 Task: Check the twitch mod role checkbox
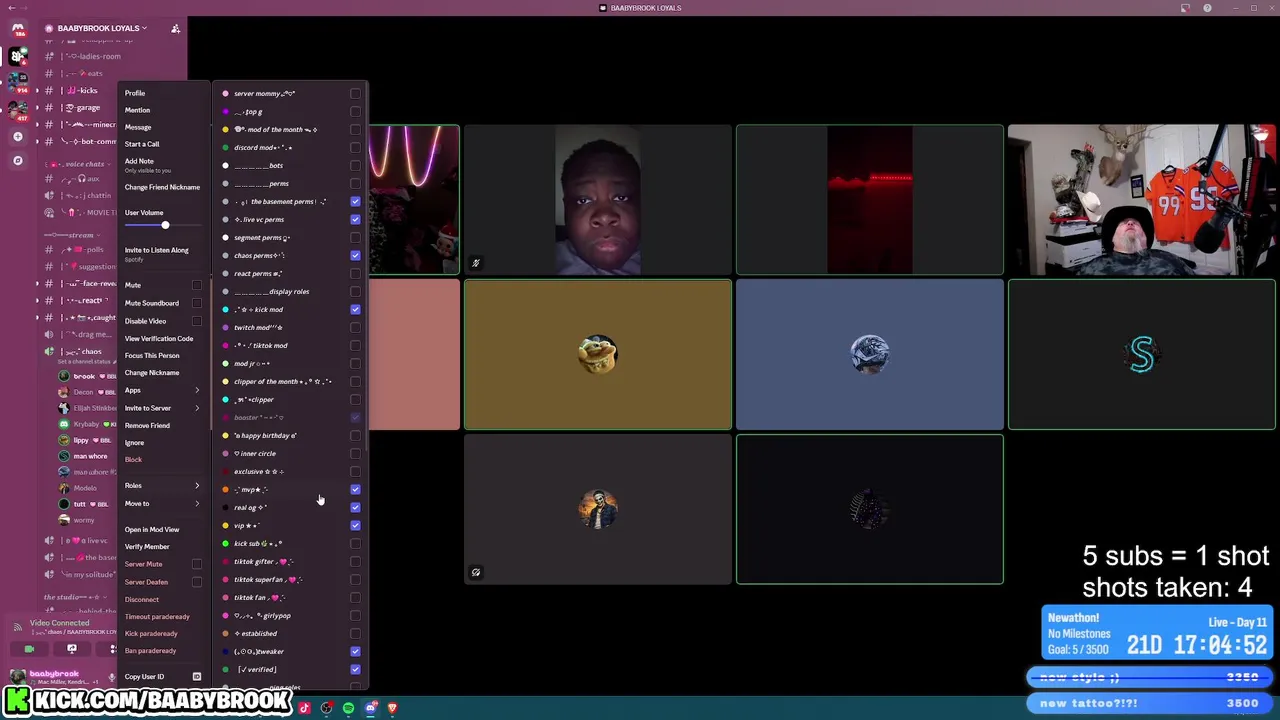[355, 327]
